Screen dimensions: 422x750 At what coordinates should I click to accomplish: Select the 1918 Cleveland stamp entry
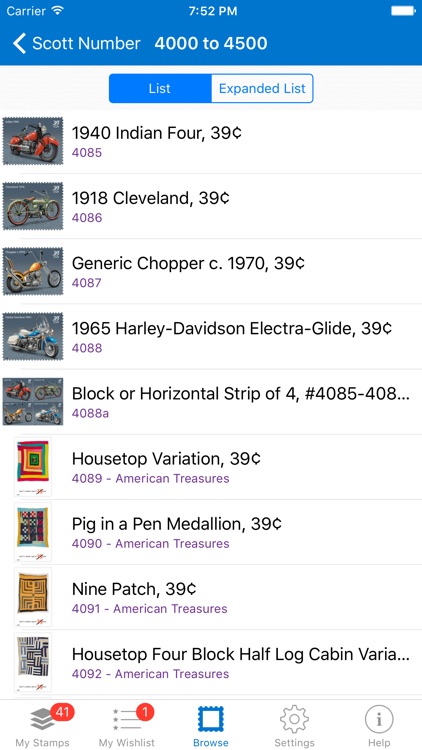tap(211, 206)
